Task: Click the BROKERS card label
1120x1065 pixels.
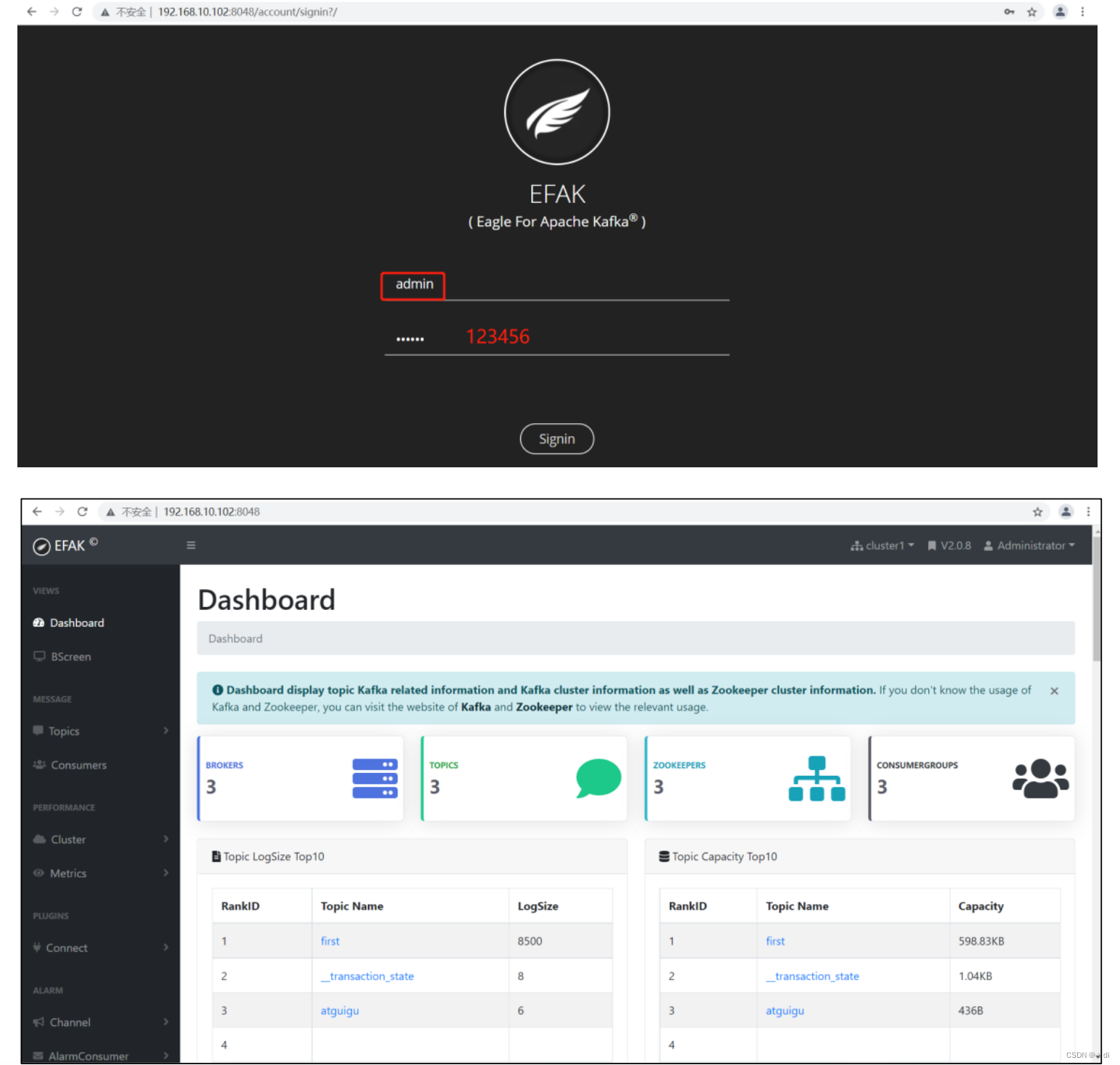Action: coord(225,766)
